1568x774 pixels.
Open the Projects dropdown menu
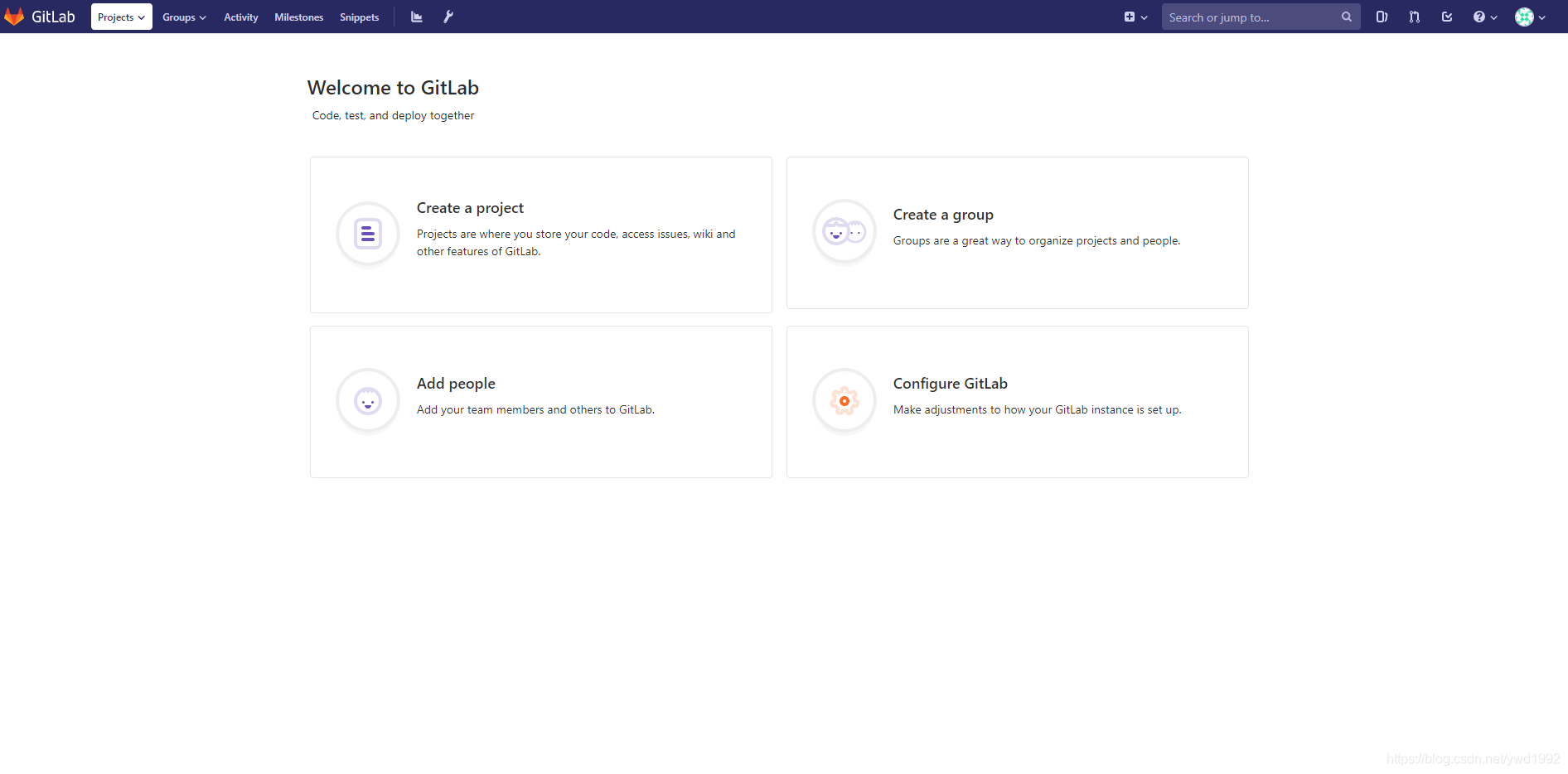coord(121,17)
